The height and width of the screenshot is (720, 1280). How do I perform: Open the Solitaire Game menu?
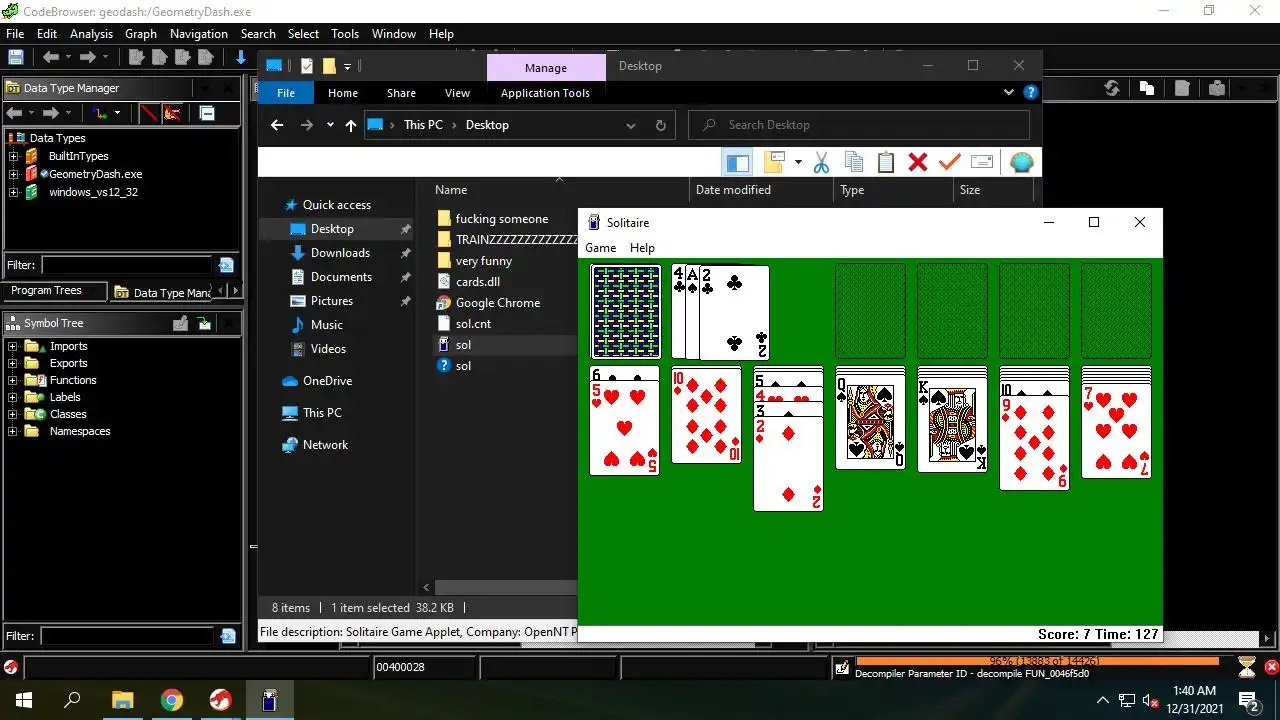601,248
